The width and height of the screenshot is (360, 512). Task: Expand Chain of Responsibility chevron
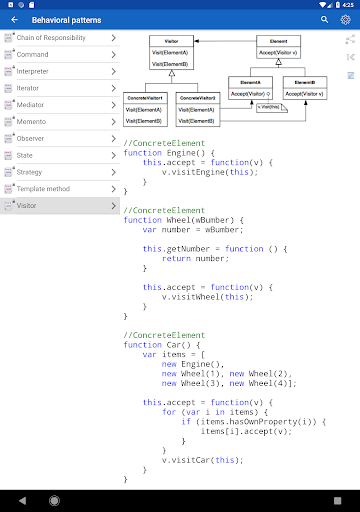[x=113, y=38]
